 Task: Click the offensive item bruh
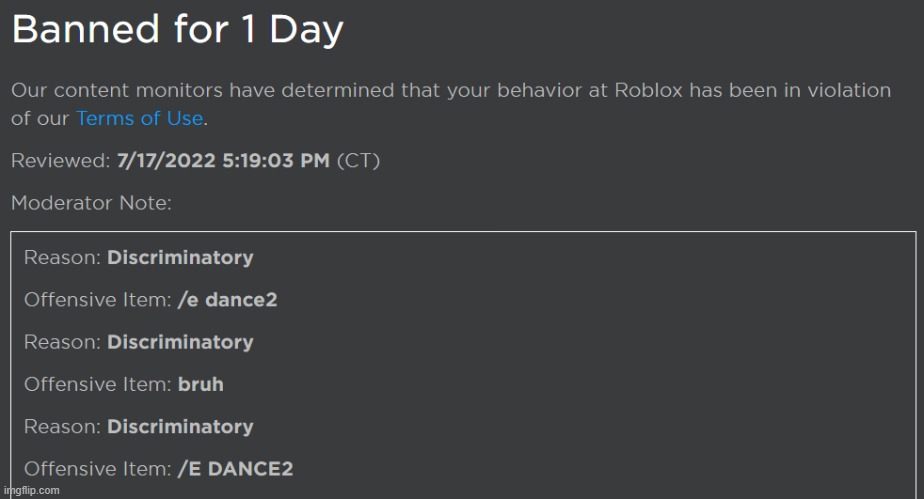(201, 384)
